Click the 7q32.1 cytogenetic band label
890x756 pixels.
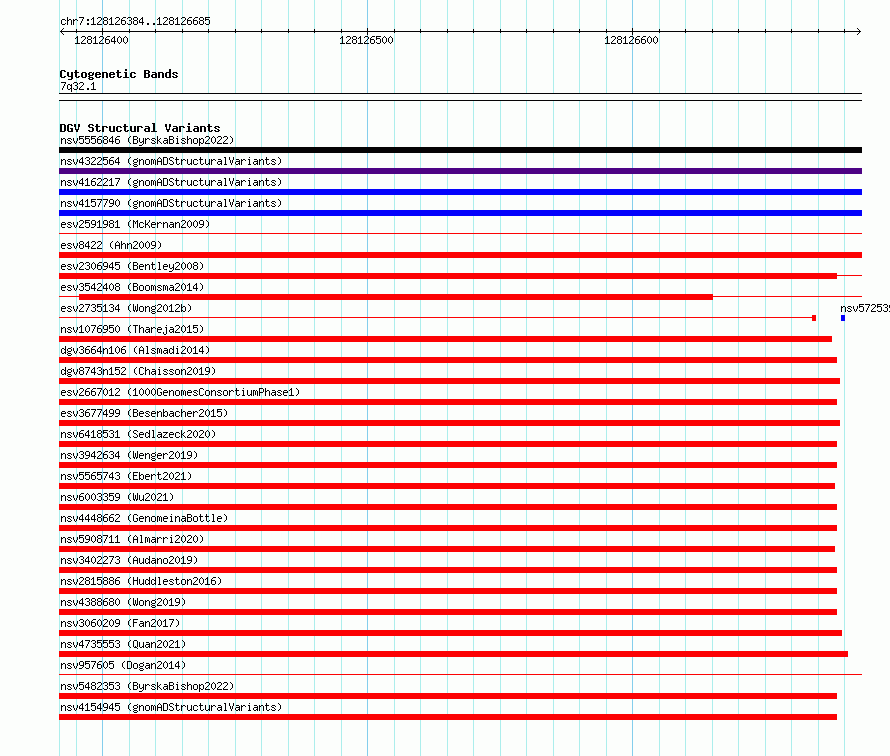point(78,86)
